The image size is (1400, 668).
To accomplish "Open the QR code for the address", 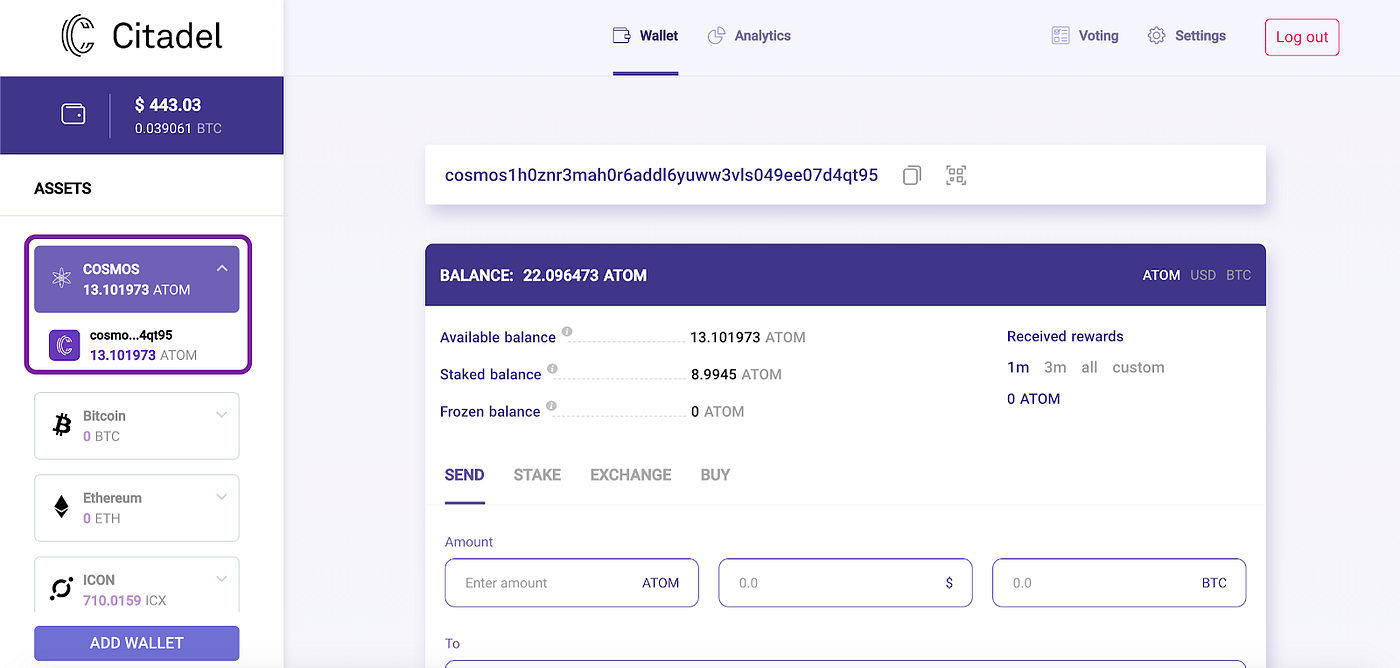I will pyautogui.click(x=955, y=174).
